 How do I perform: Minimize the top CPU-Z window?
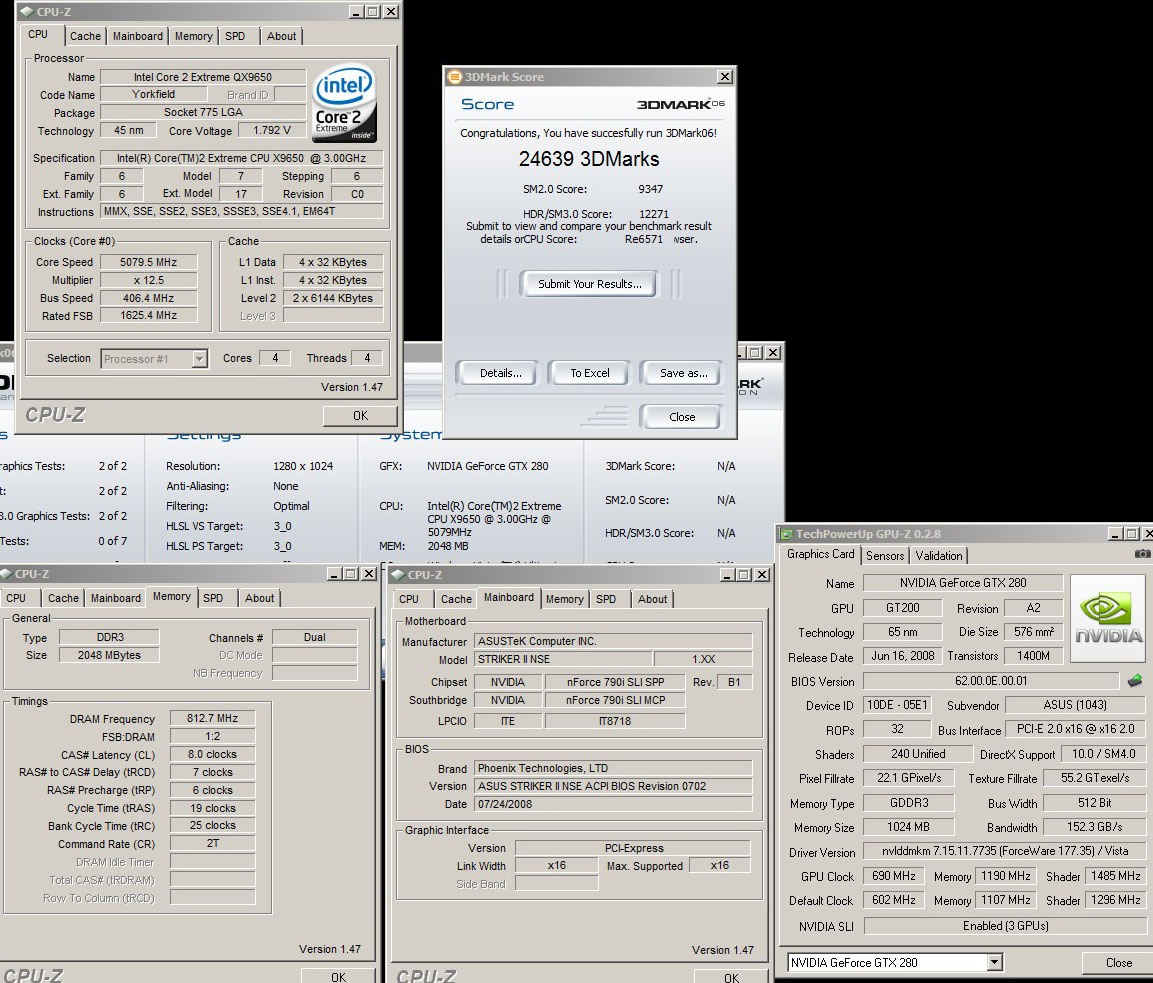(356, 12)
